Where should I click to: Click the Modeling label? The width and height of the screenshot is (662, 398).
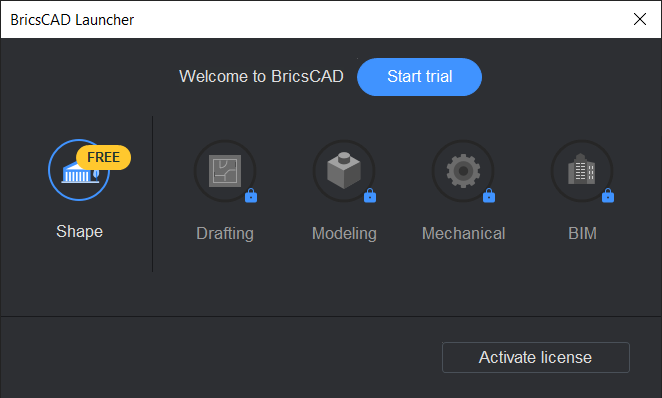pyautogui.click(x=344, y=233)
